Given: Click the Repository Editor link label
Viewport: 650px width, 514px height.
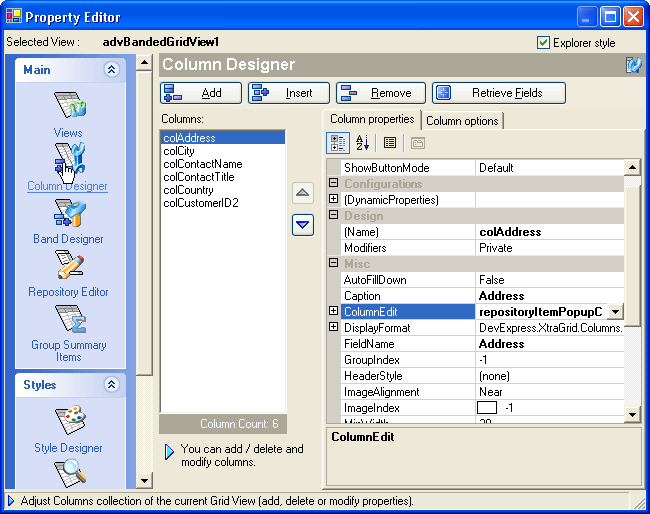Looking at the screenshot, I should click(68, 292).
